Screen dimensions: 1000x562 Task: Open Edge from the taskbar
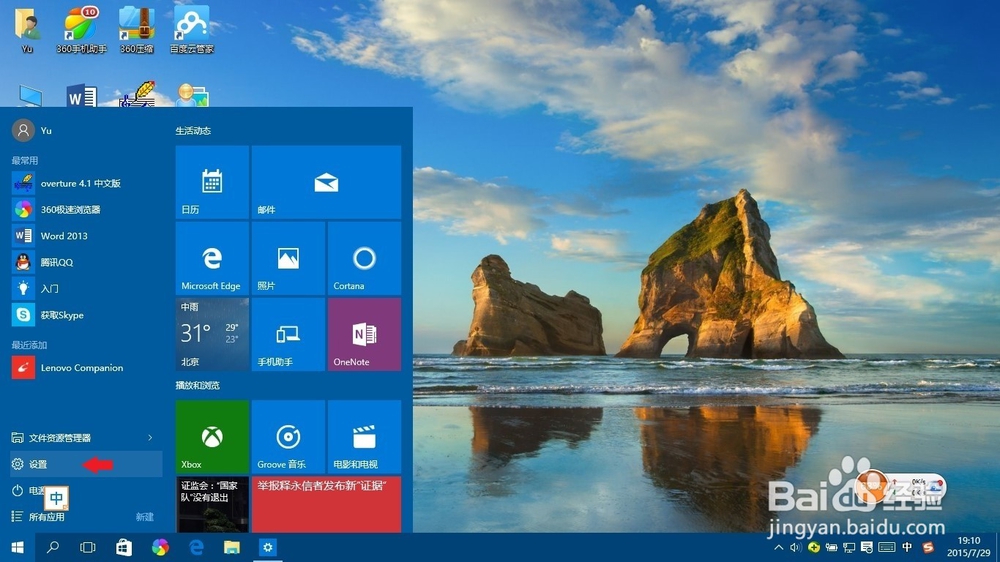[196, 547]
